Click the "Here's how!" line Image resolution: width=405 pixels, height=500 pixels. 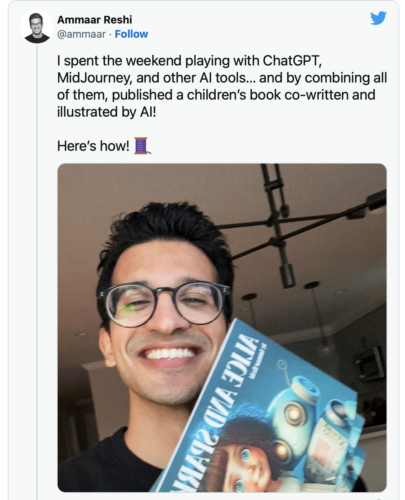click(93, 146)
